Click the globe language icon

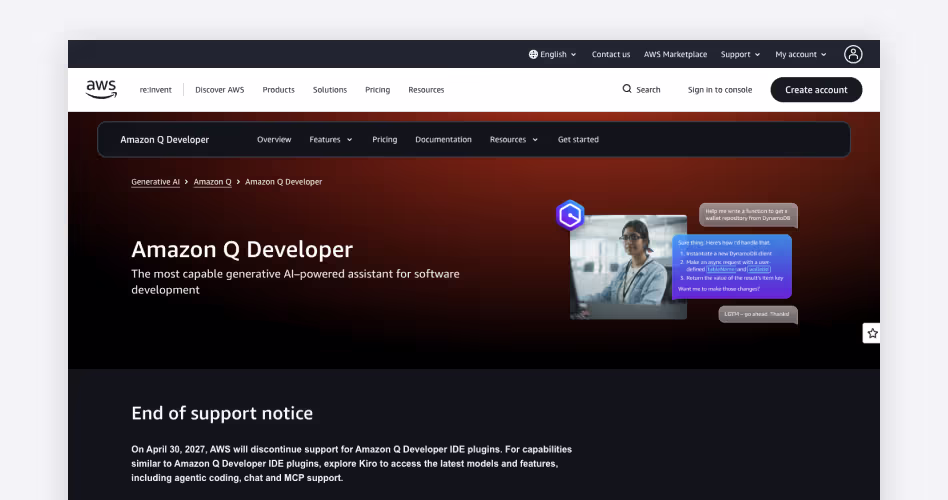pyautogui.click(x=533, y=54)
